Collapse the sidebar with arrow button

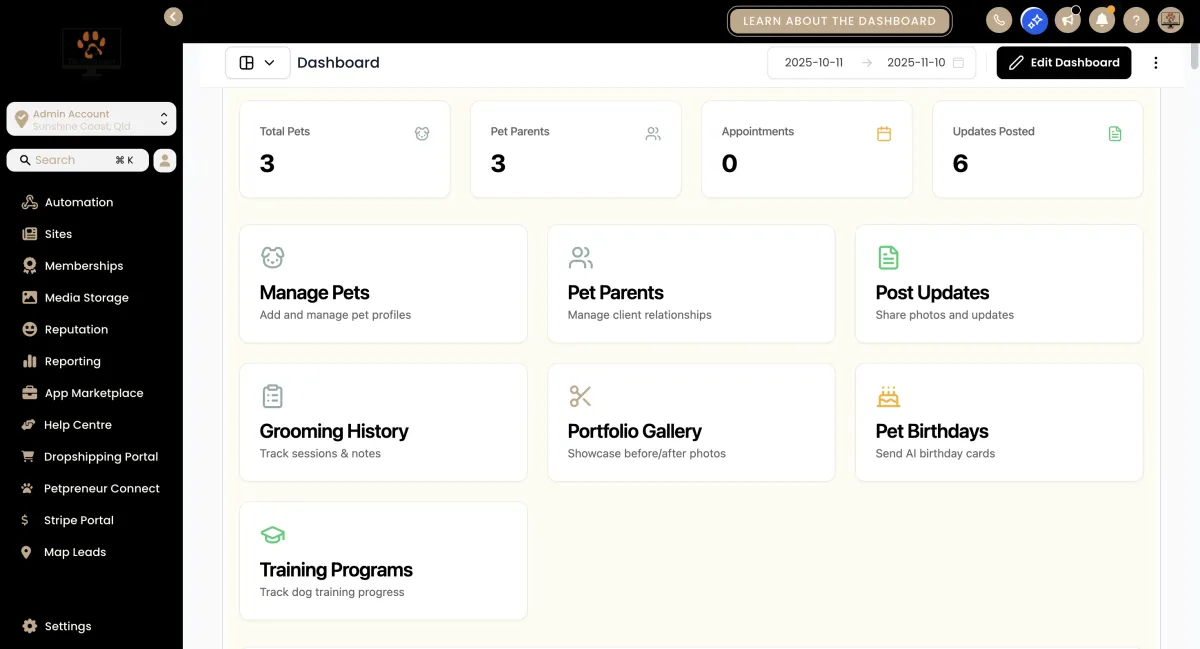(174, 16)
